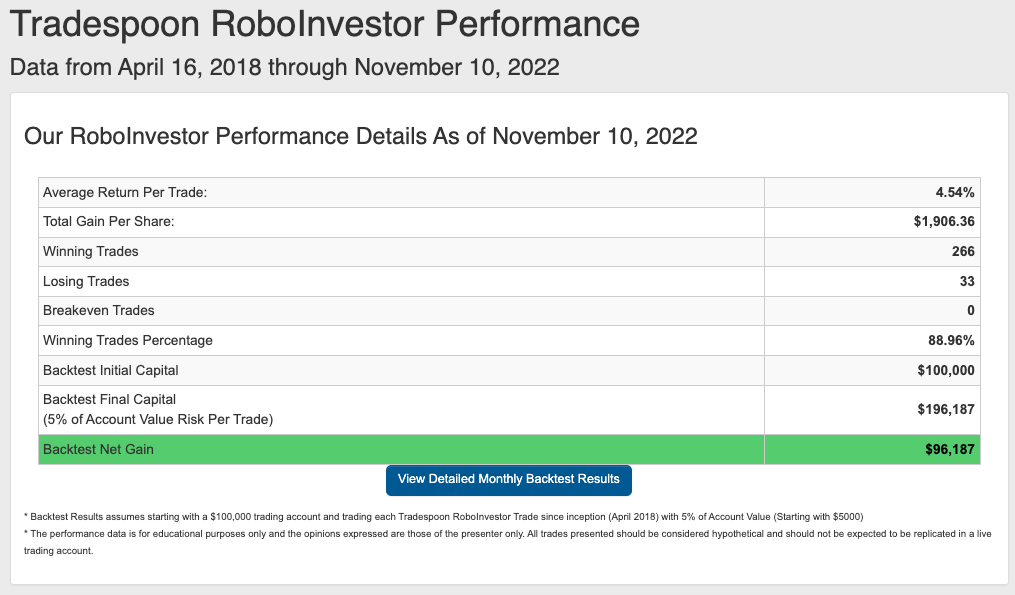Select the Total Gain Per Share row

[509, 221]
